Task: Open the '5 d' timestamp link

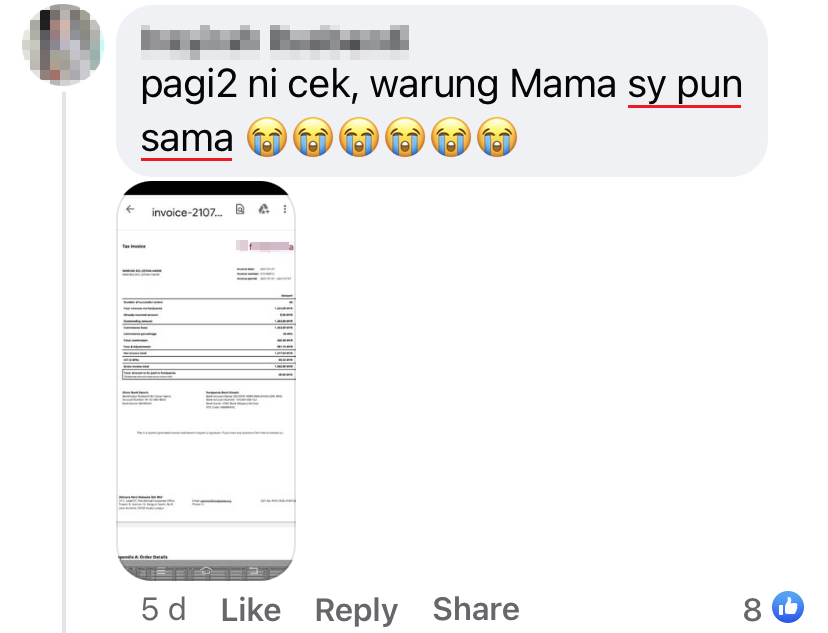Action: (164, 610)
